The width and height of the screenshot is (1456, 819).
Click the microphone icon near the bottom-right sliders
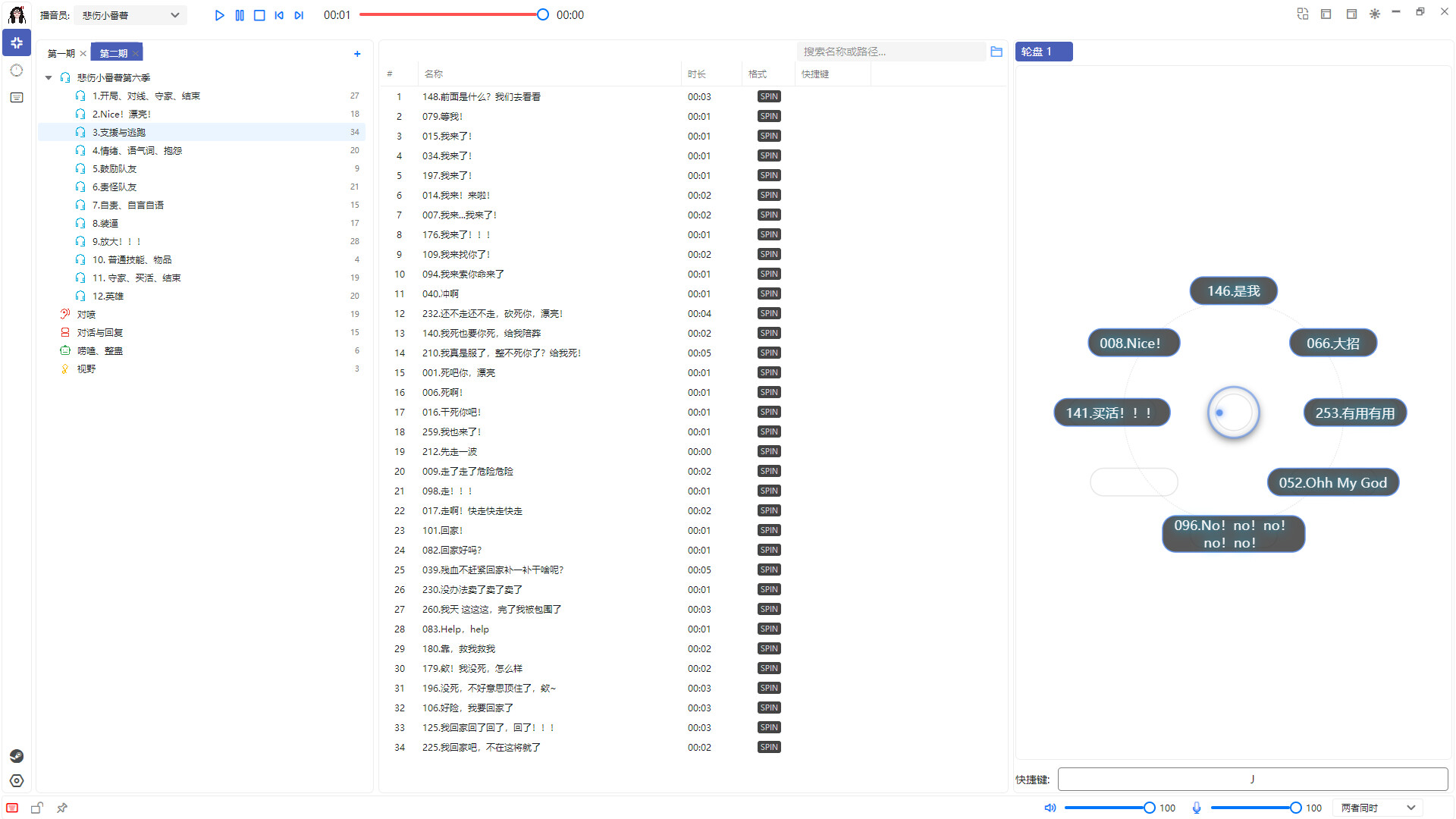point(1197,808)
